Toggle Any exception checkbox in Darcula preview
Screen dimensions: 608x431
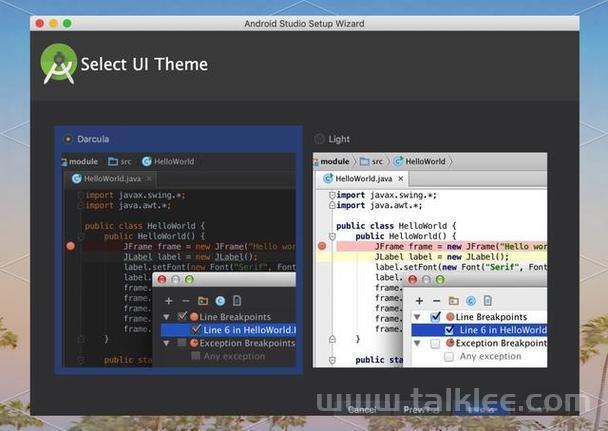196,356
